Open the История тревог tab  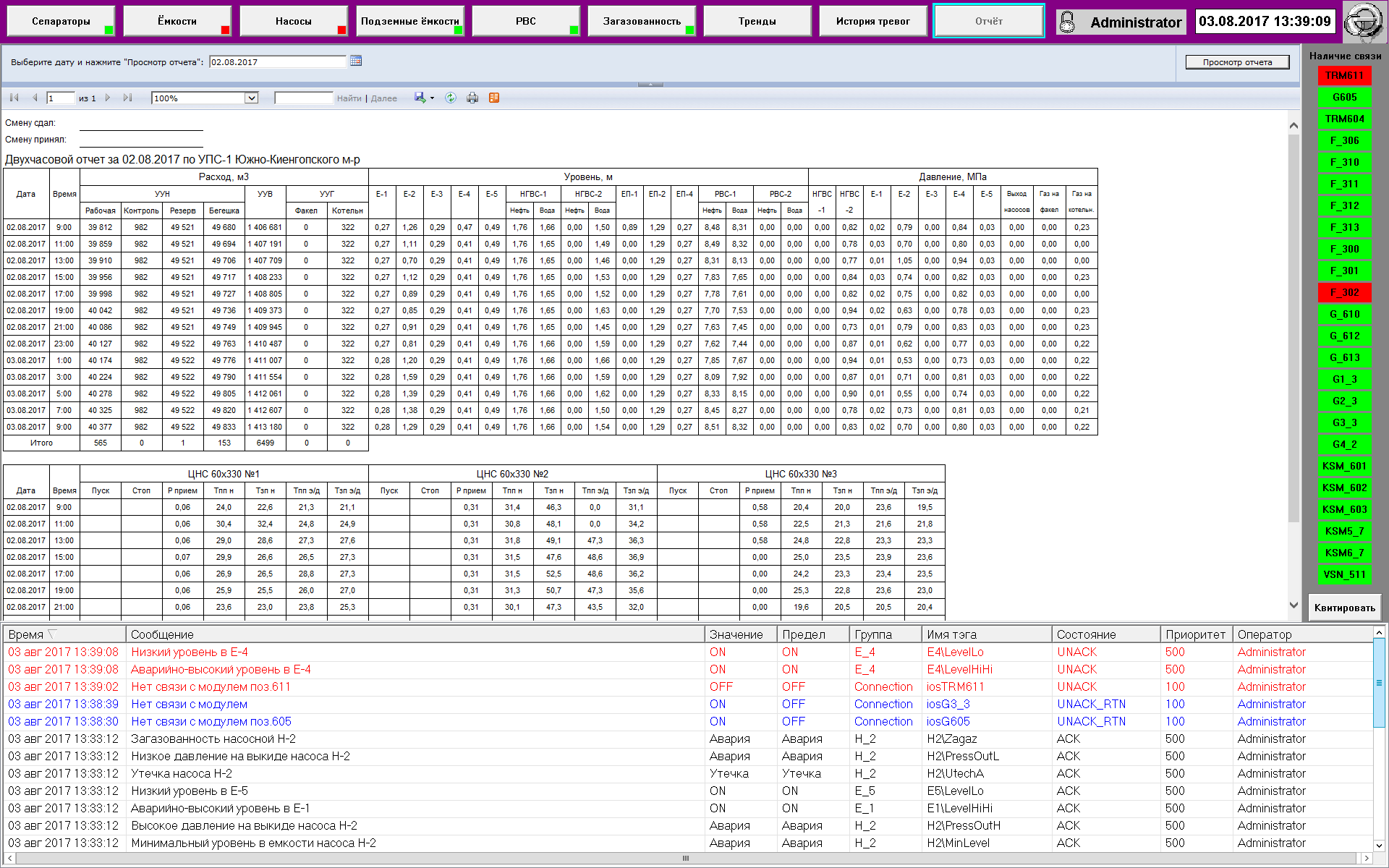coord(872,21)
